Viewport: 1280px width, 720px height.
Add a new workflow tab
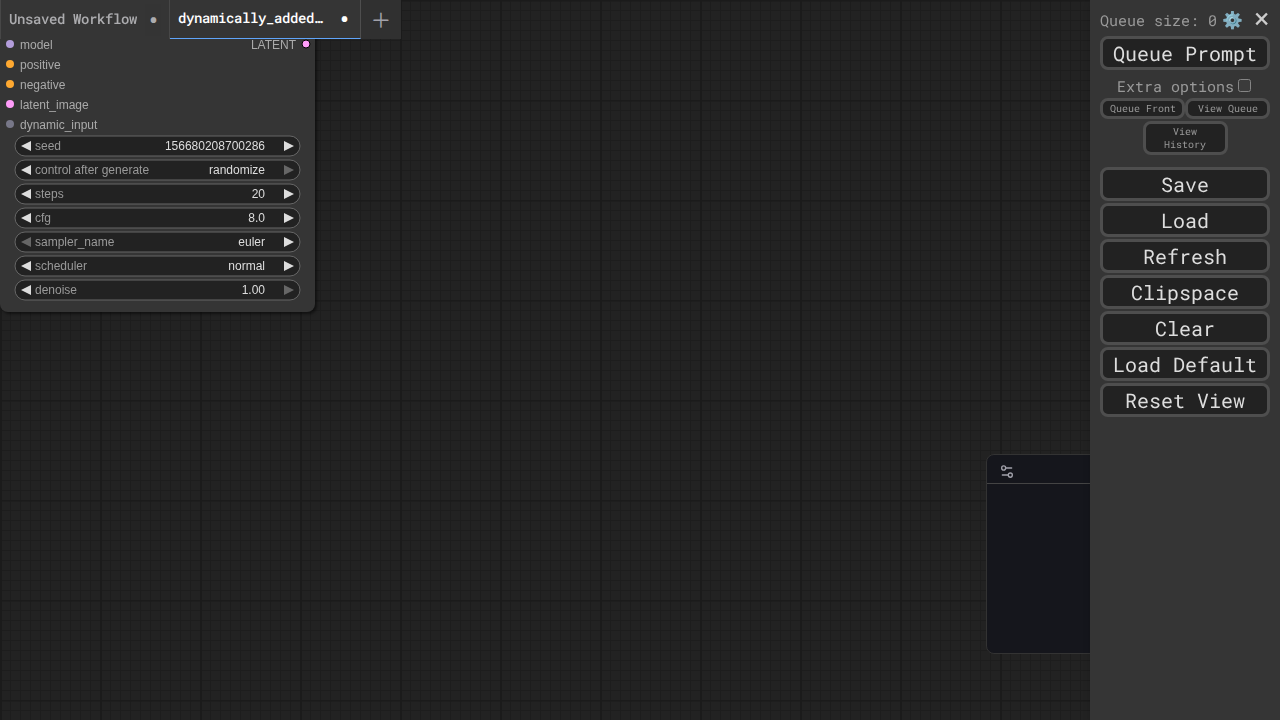(x=380, y=20)
